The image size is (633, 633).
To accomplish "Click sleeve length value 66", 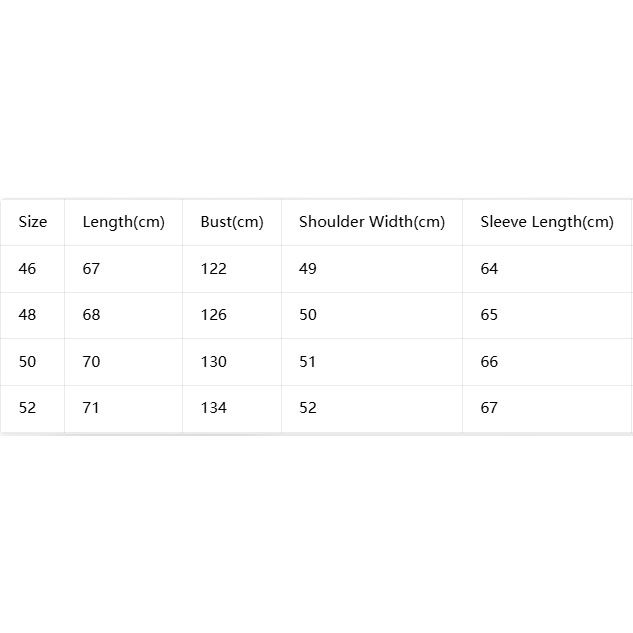I will pyautogui.click(x=489, y=362).
